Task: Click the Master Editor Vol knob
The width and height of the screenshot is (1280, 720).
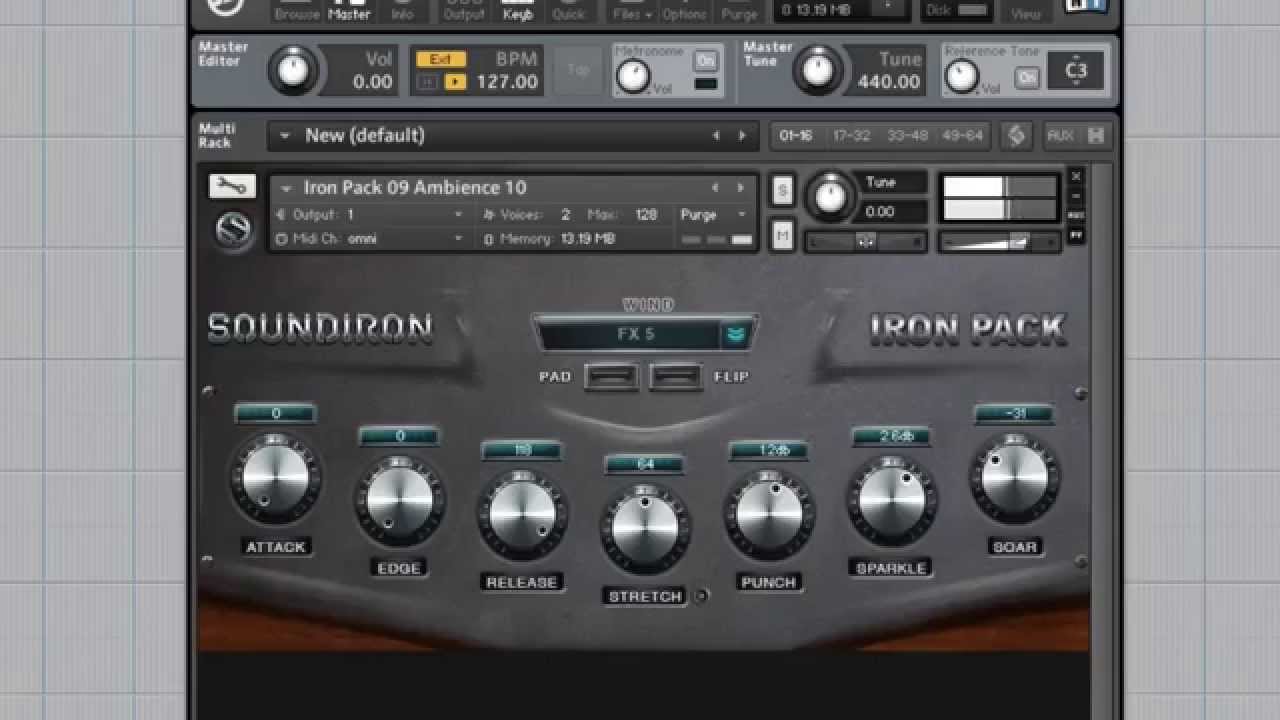Action: [x=292, y=71]
